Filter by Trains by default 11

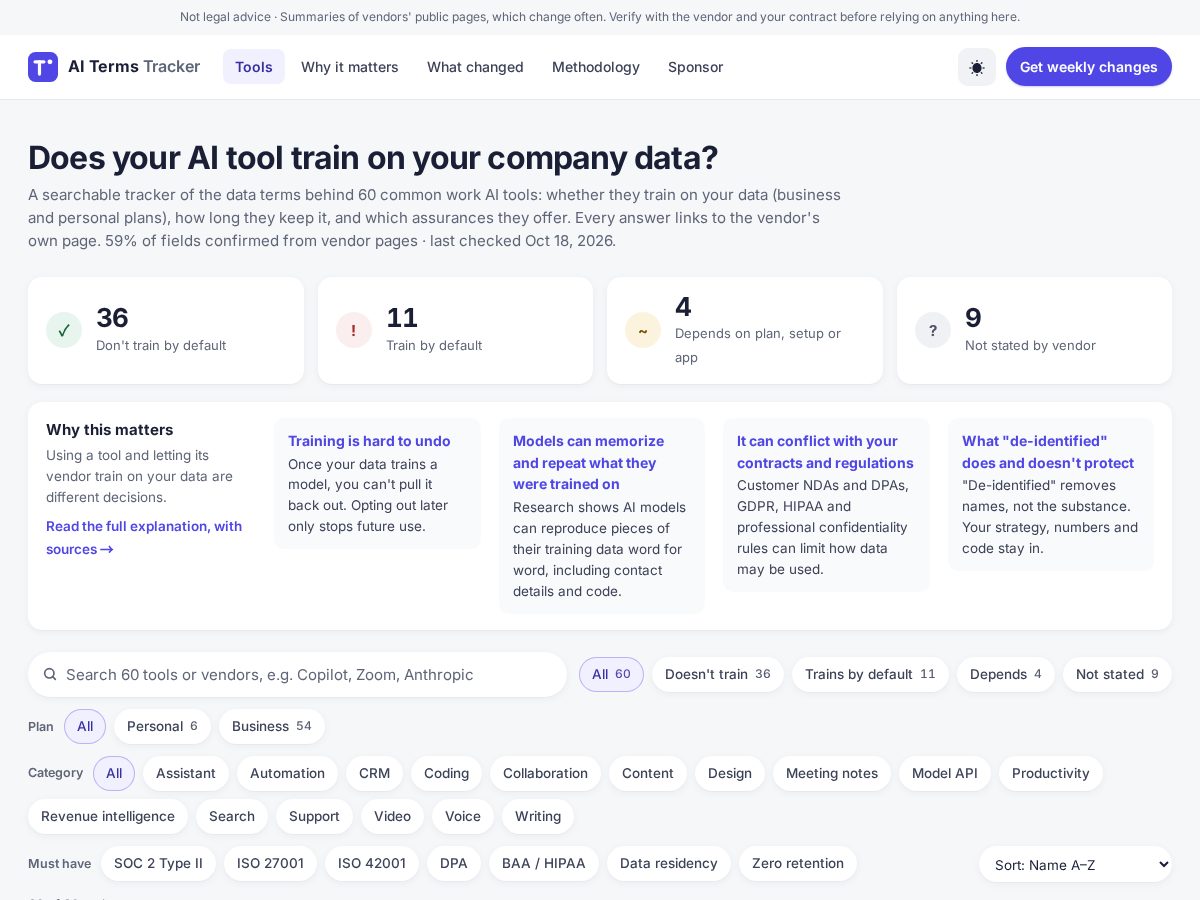[870, 674]
